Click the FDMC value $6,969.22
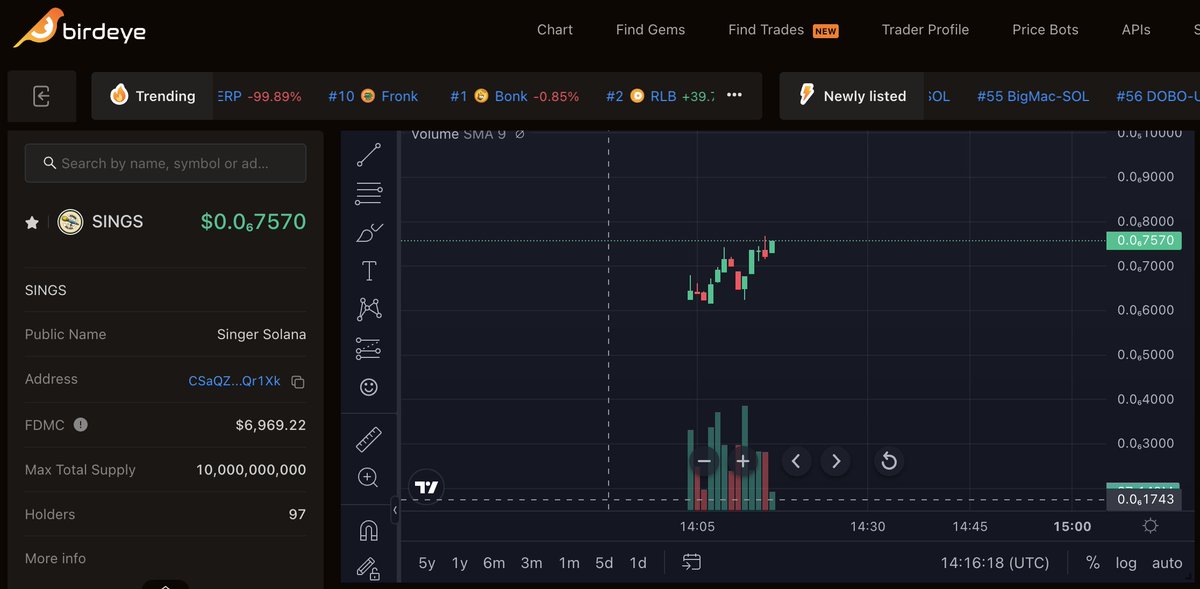This screenshot has width=1200, height=589. 271,425
